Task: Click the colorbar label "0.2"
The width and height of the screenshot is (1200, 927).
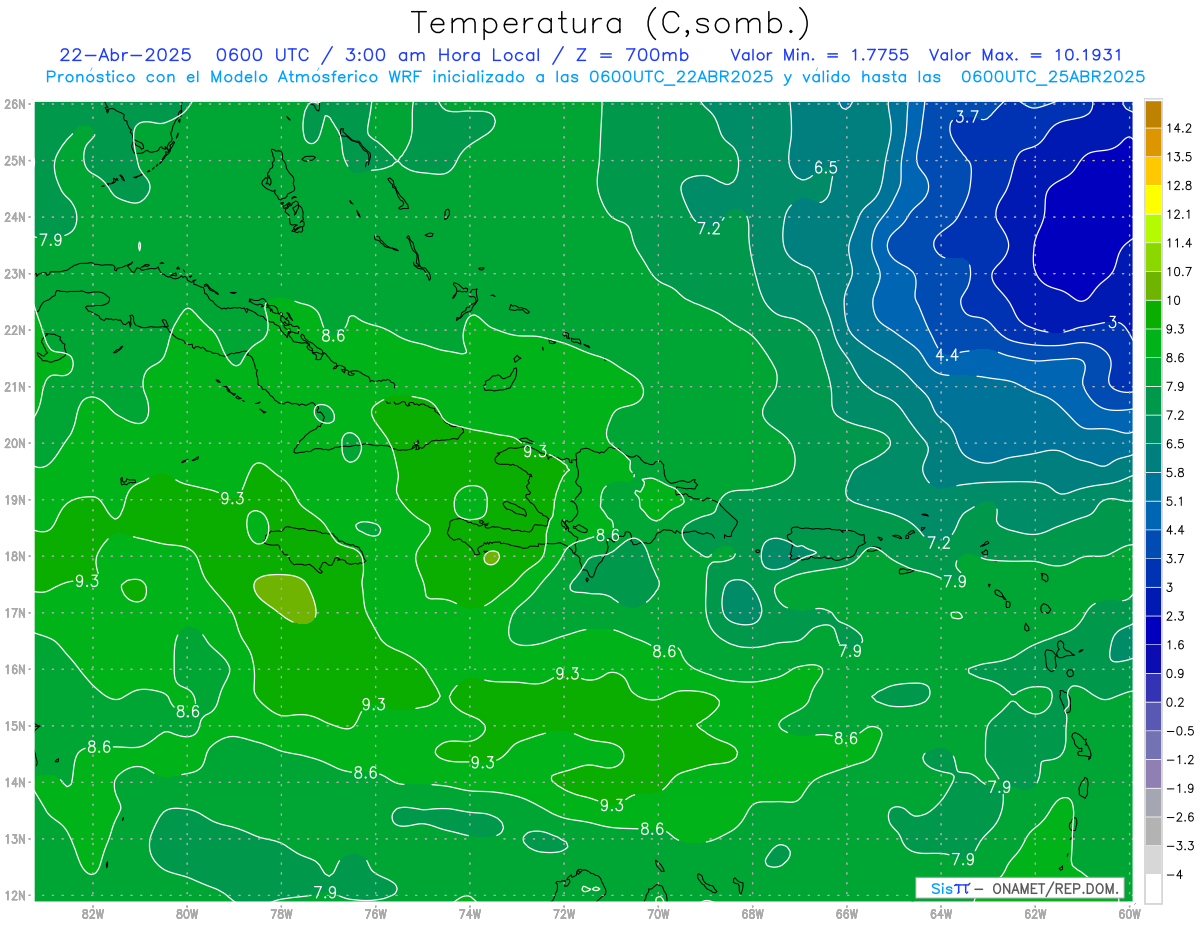Action: pos(1175,702)
